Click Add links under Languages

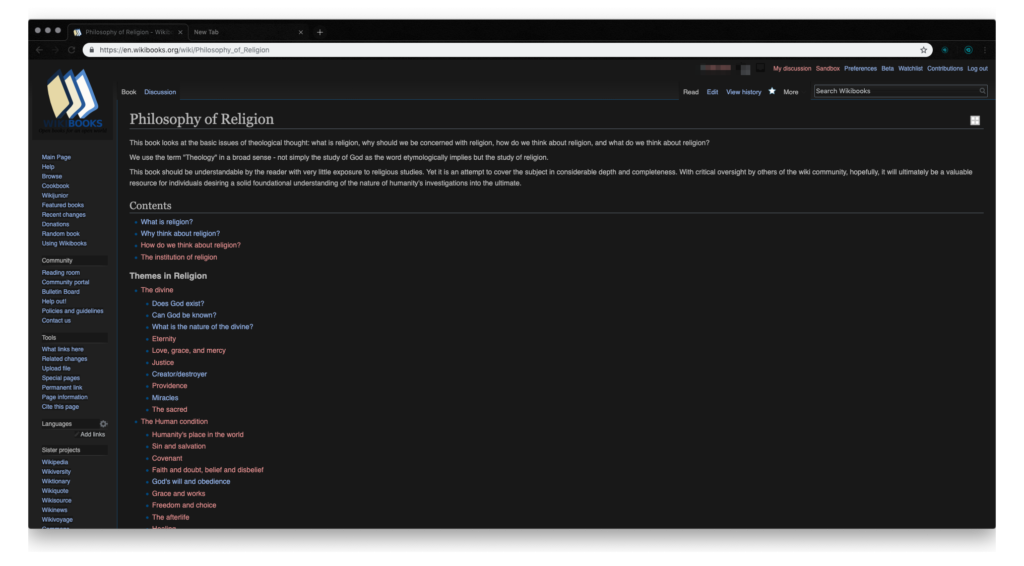coord(92,434)
